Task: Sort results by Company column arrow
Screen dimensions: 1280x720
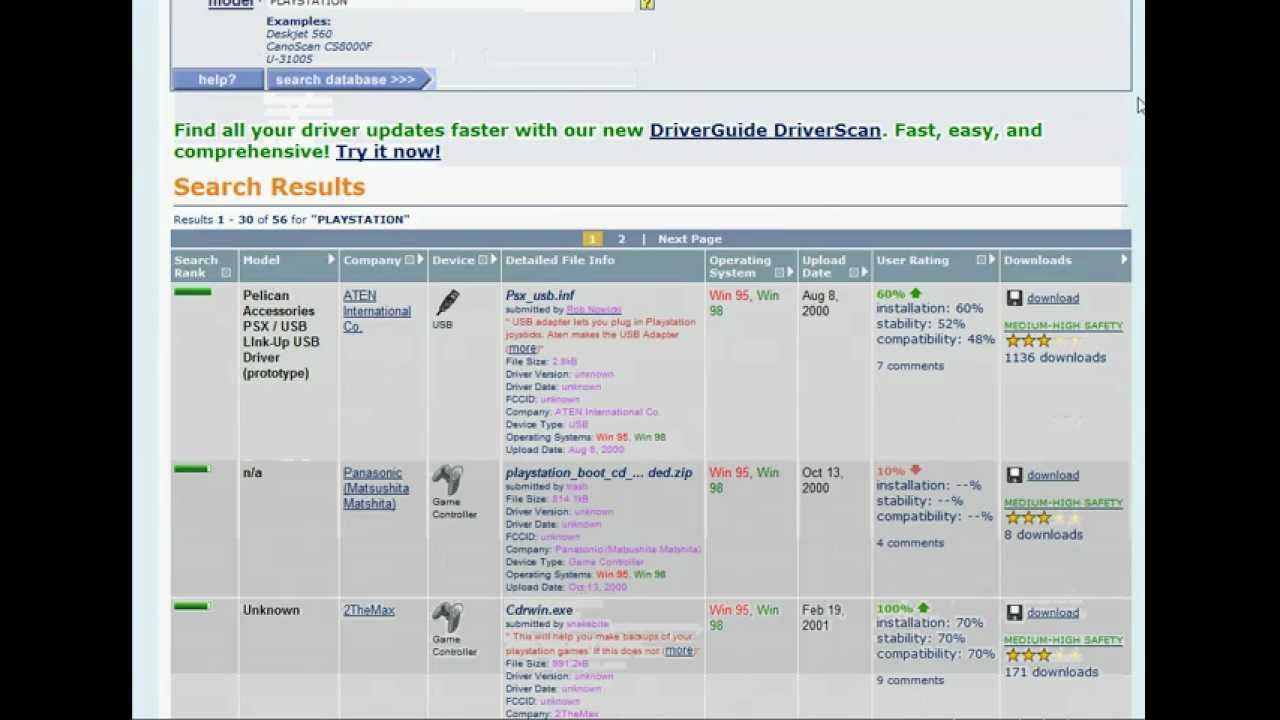Action: point(420,260)
